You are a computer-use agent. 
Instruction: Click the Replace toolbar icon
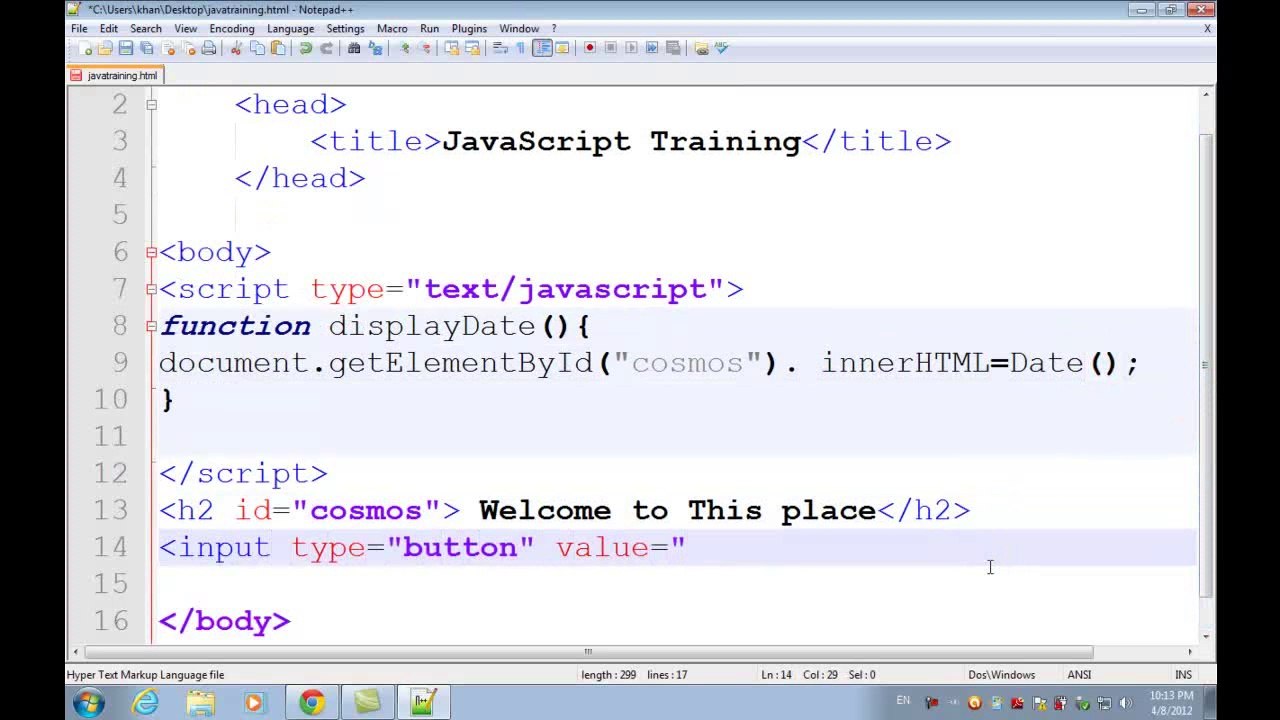coord(375,48)
